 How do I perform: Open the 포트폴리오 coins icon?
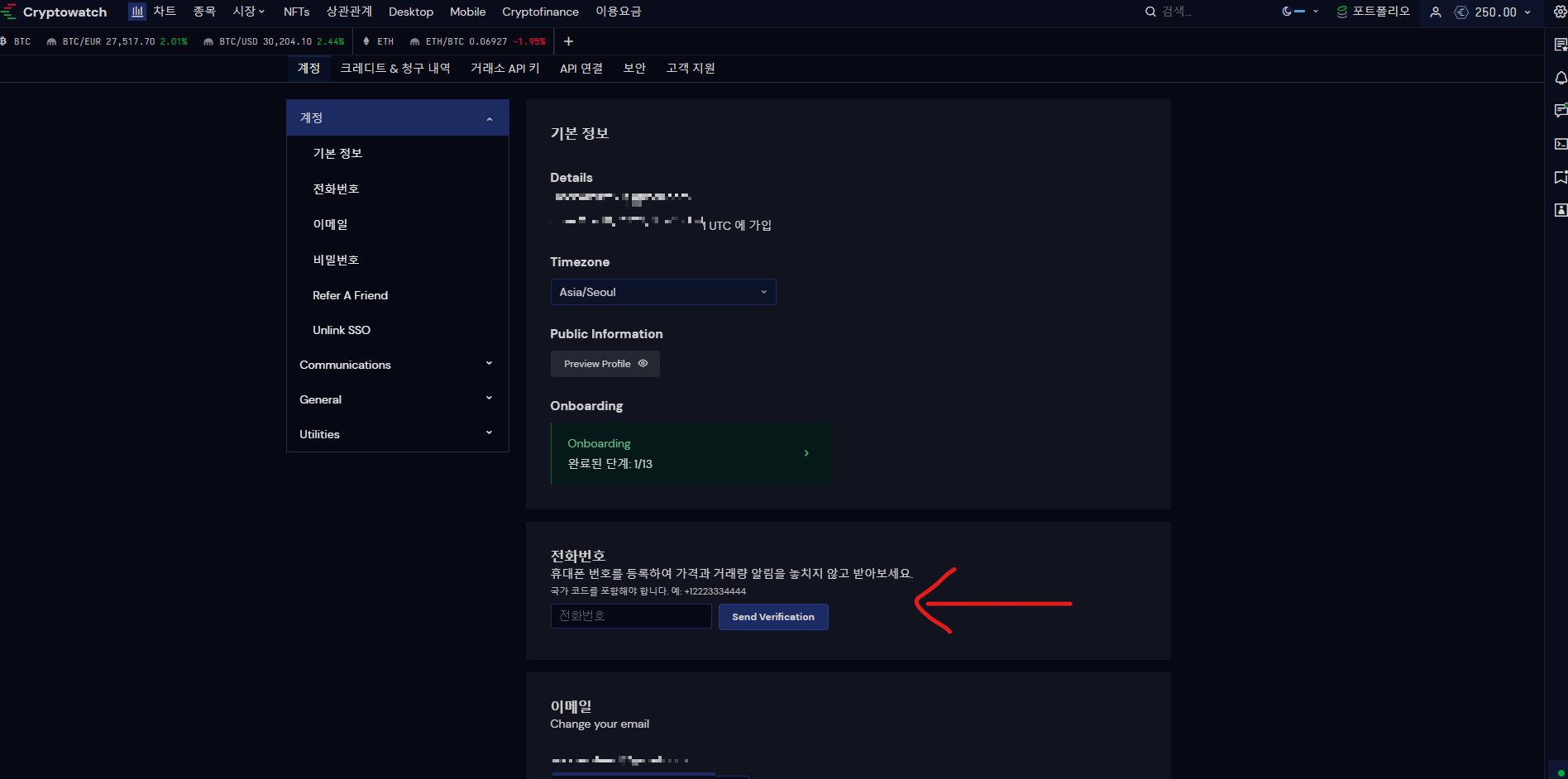pos(1342,12)
